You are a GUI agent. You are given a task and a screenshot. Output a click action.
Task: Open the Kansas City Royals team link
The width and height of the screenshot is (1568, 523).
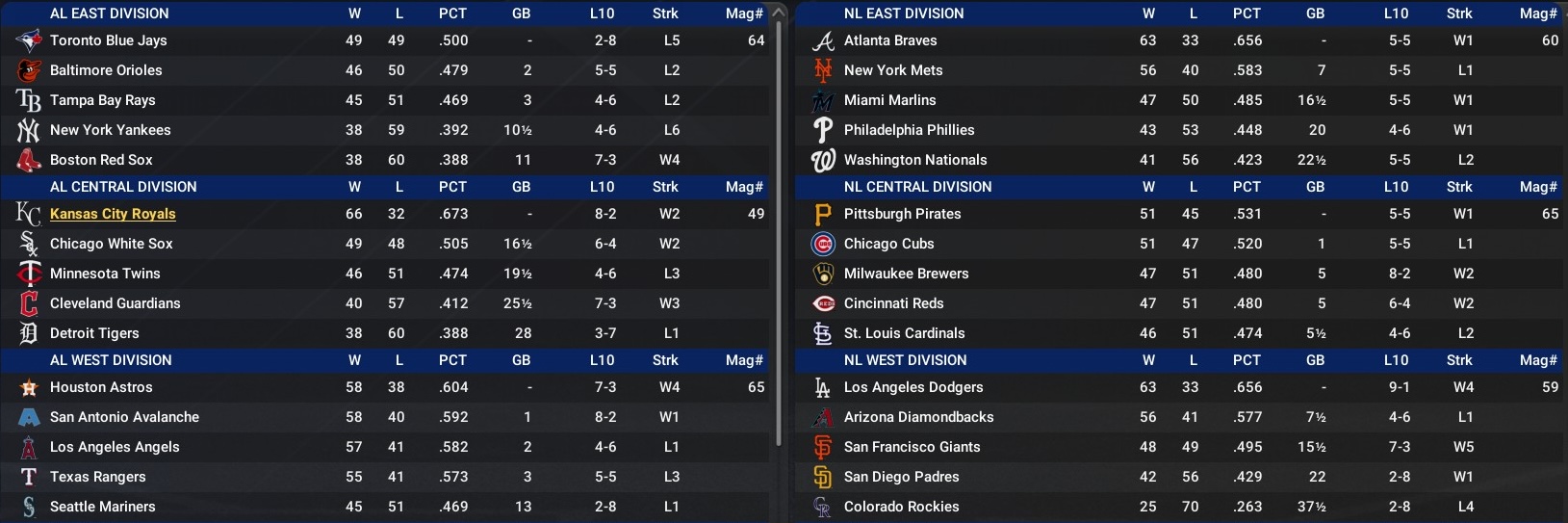tap(113, 214)
